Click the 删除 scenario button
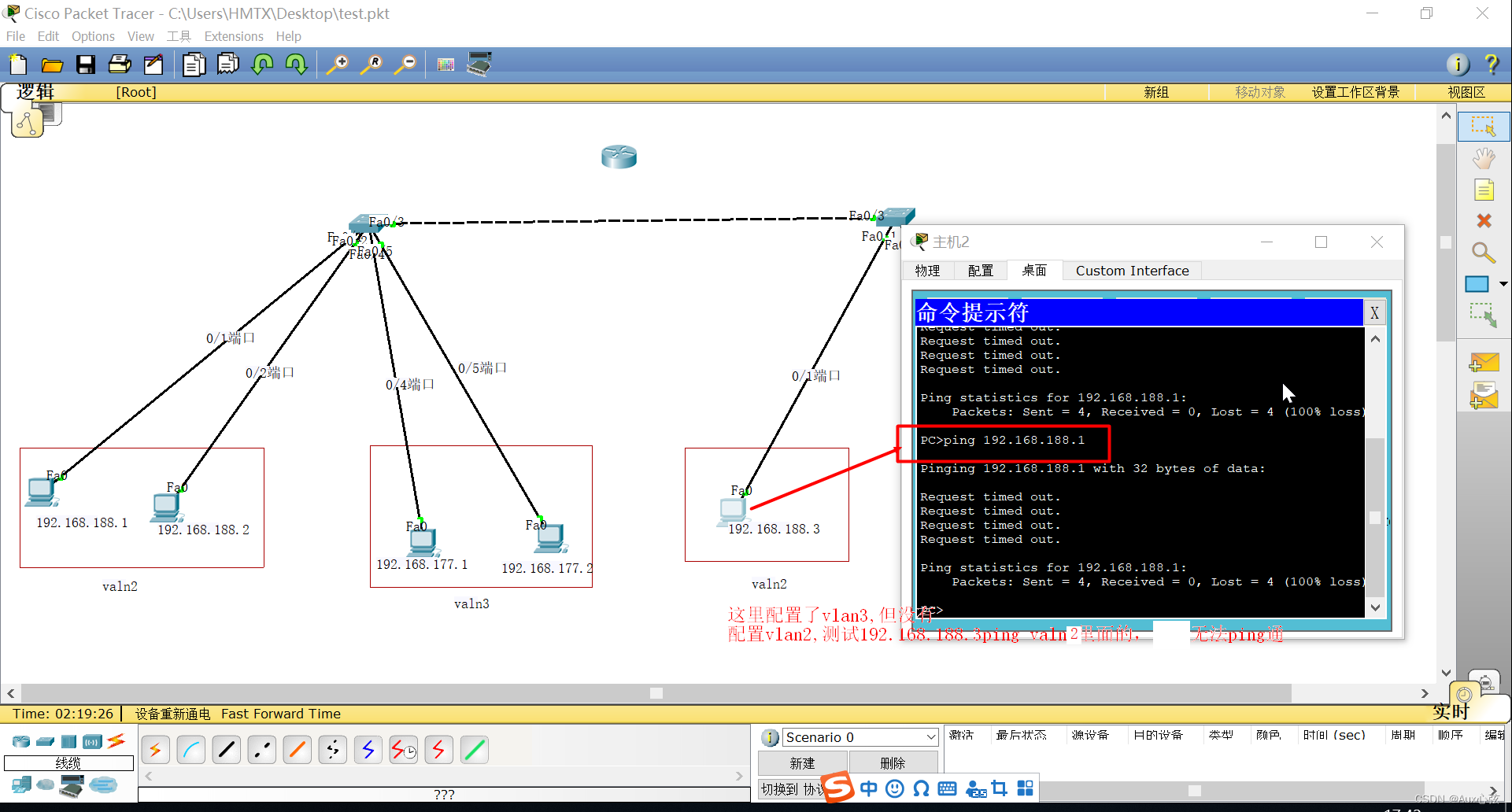 (x=893, y=763)
